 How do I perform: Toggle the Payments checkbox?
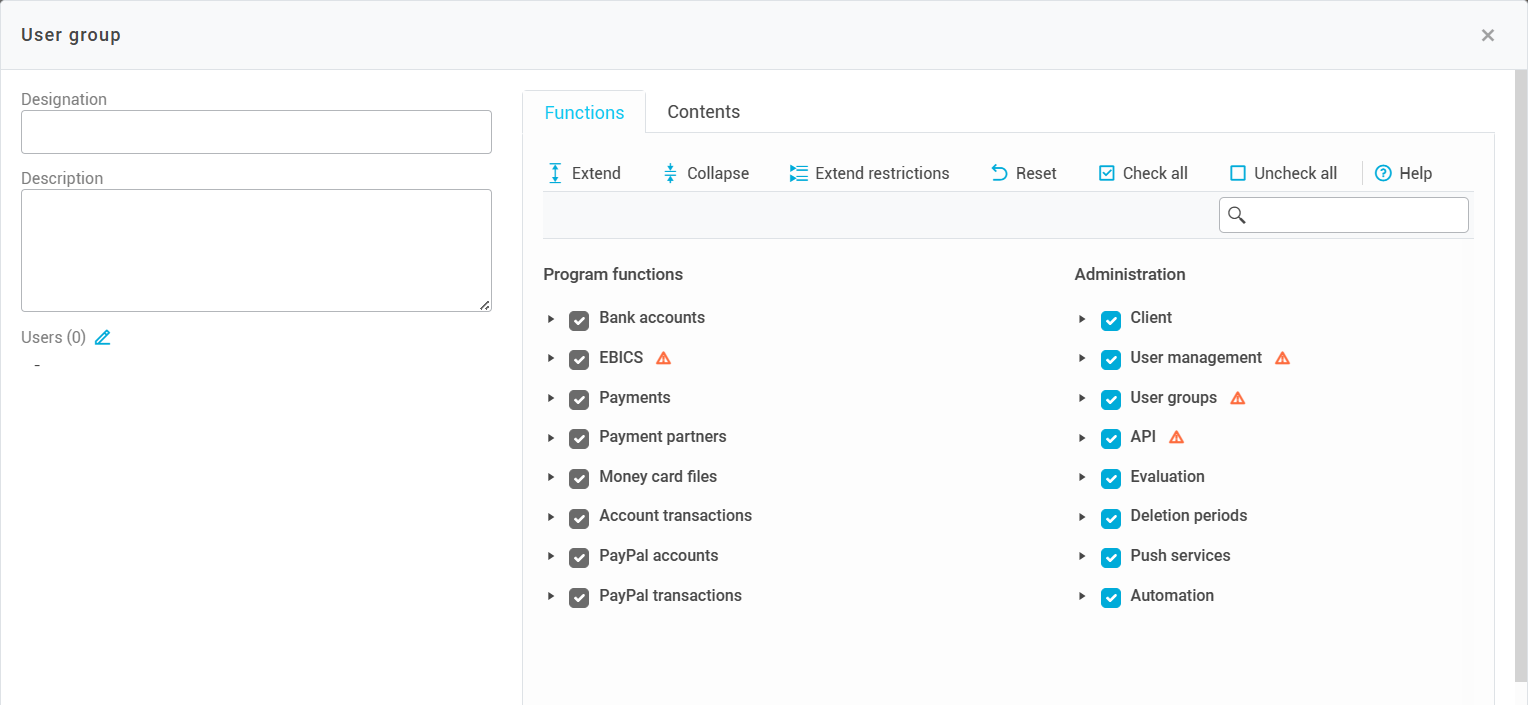[579, 399]
